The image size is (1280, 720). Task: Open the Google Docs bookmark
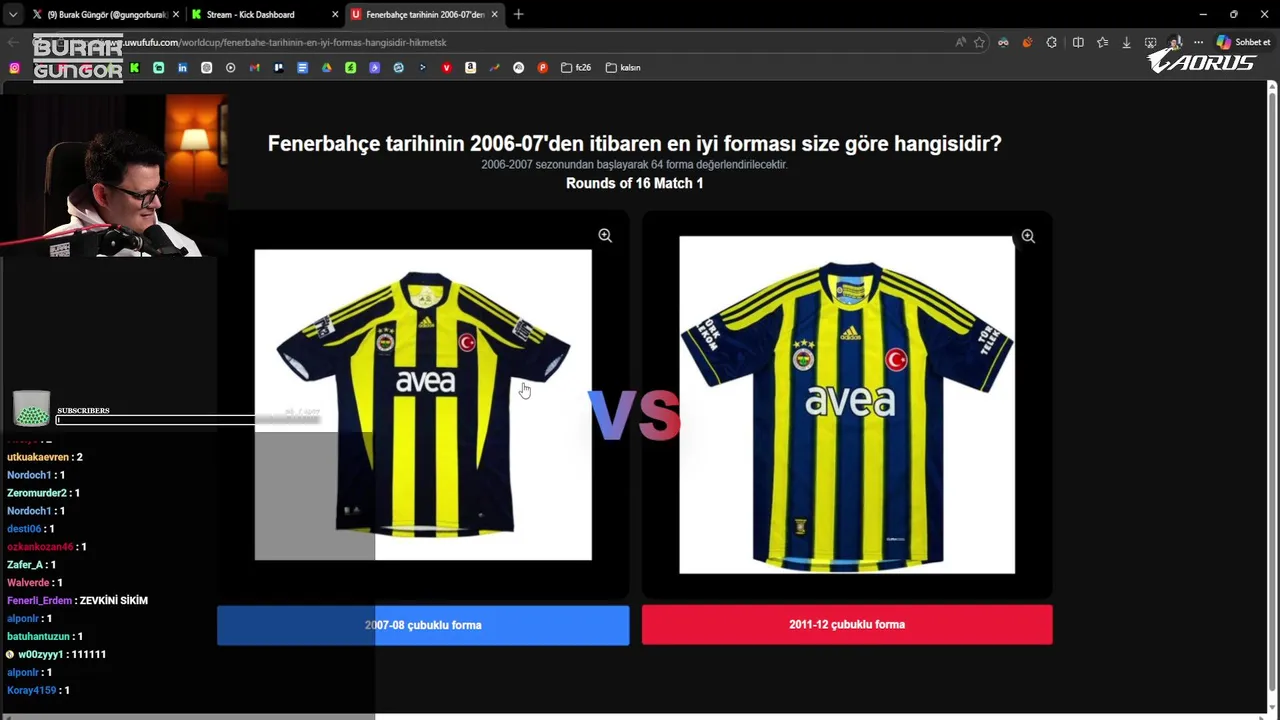pyautogui.click(x=302, y=68)
